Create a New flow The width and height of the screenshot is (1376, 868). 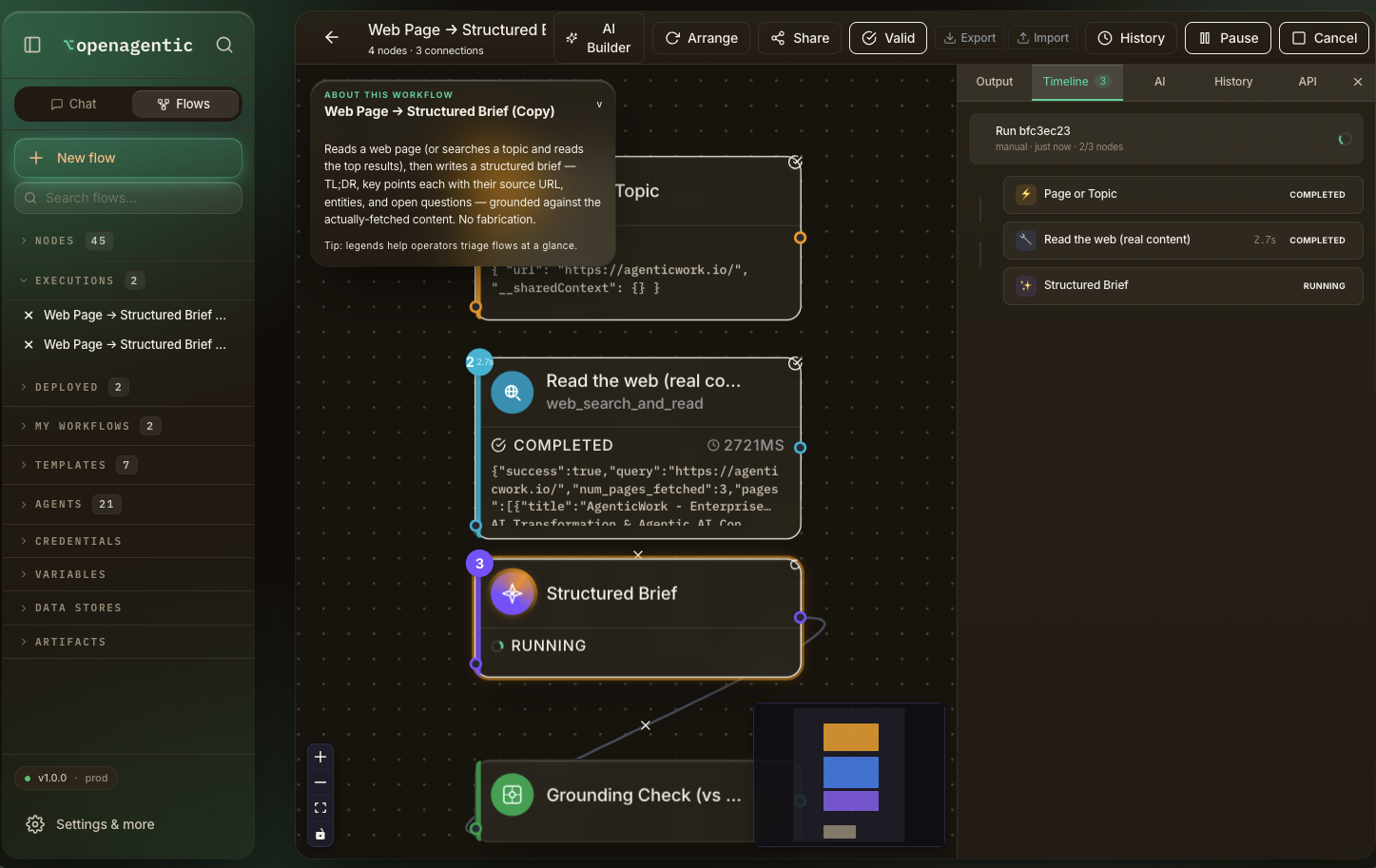pyautogui.click(x=128, y=158)
